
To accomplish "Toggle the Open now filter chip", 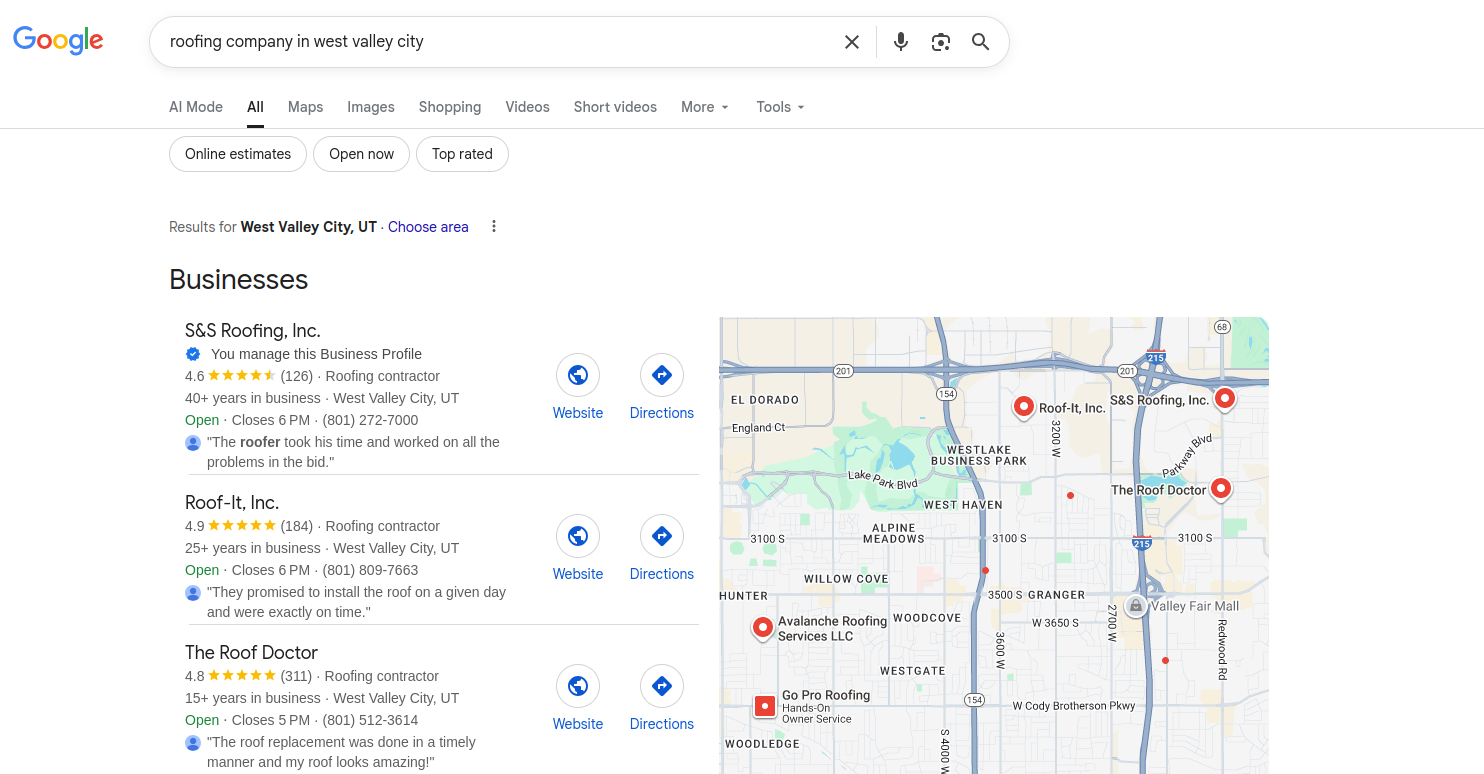I will click(x=361, y=154).
